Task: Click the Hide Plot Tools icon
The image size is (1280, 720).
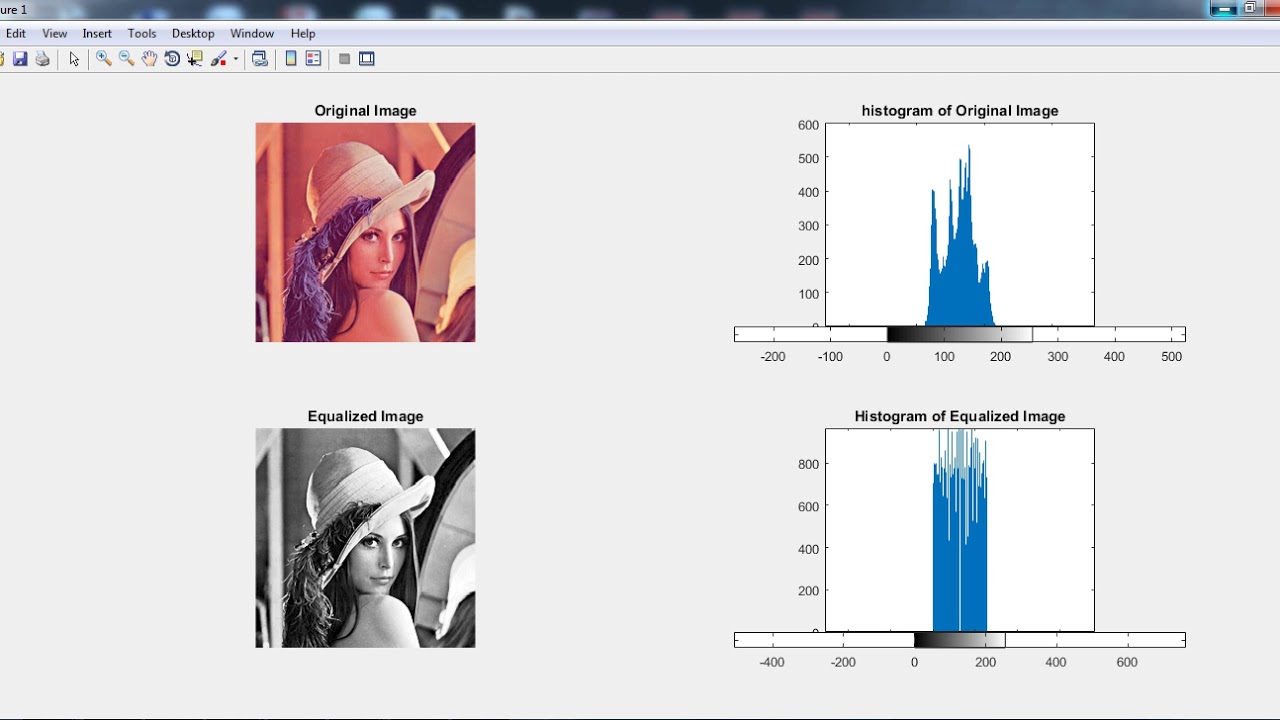Action: pos(344,59)
